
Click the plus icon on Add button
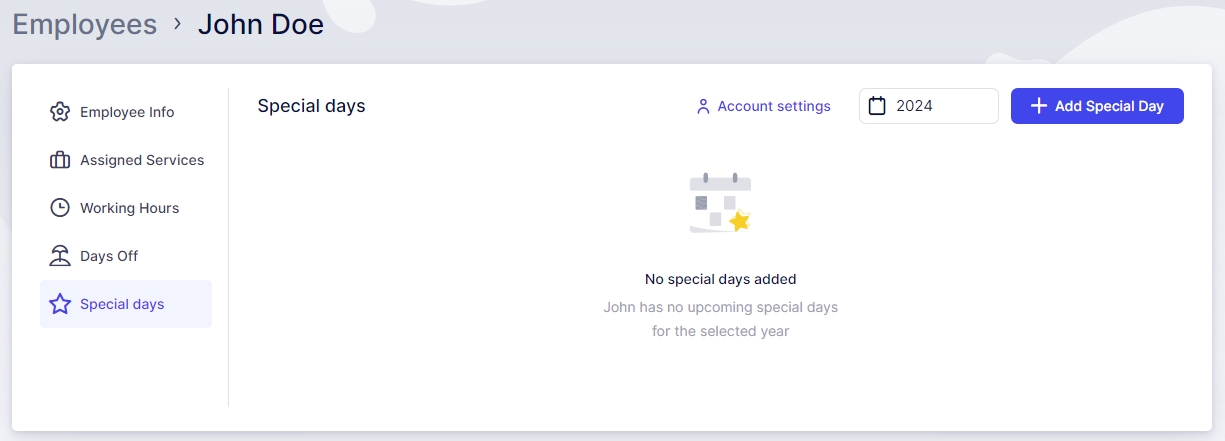click(x=1039, y=106)
